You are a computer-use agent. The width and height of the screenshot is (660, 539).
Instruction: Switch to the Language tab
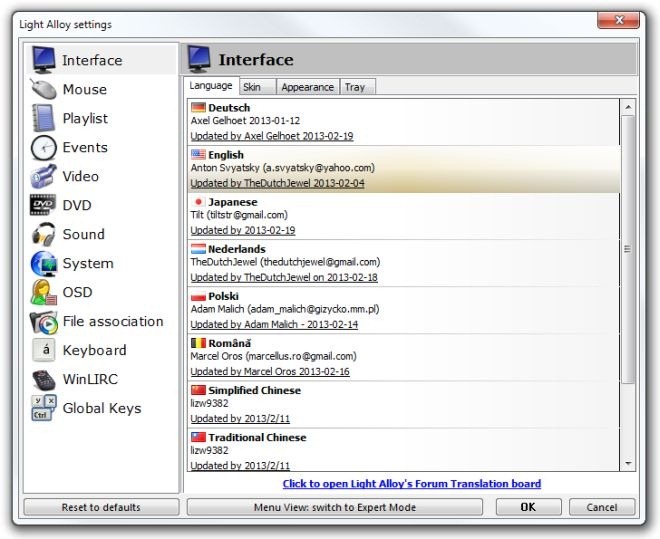click(x=211, y=86)
